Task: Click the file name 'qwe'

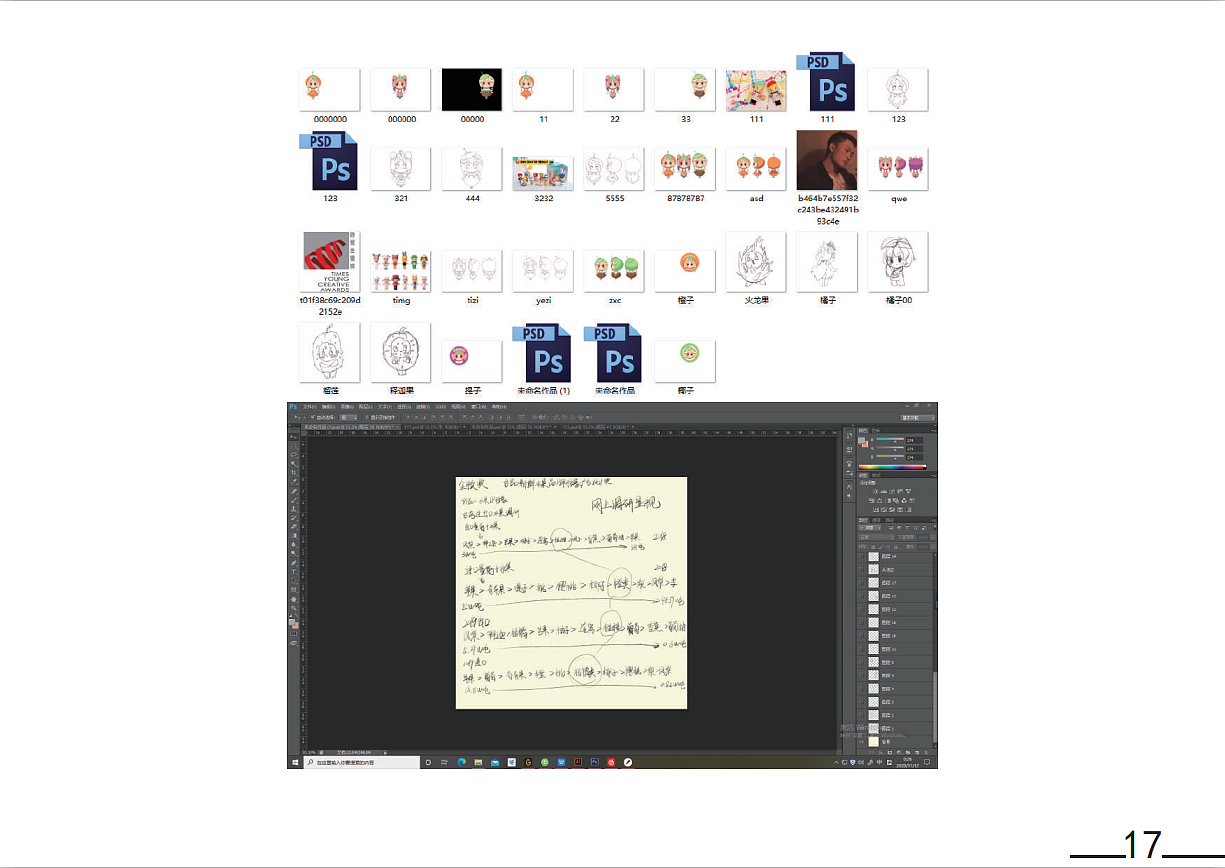Action: click(899, 198)
